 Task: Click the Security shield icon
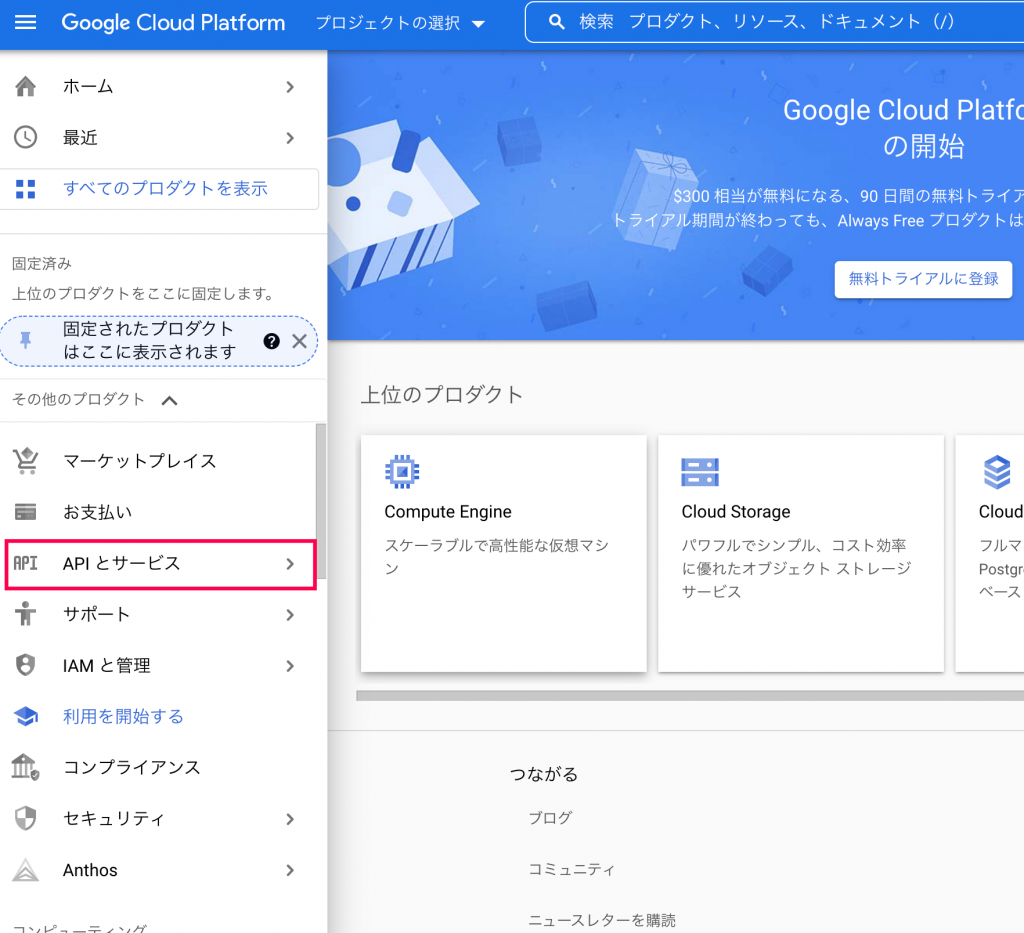tap(25, 818)
